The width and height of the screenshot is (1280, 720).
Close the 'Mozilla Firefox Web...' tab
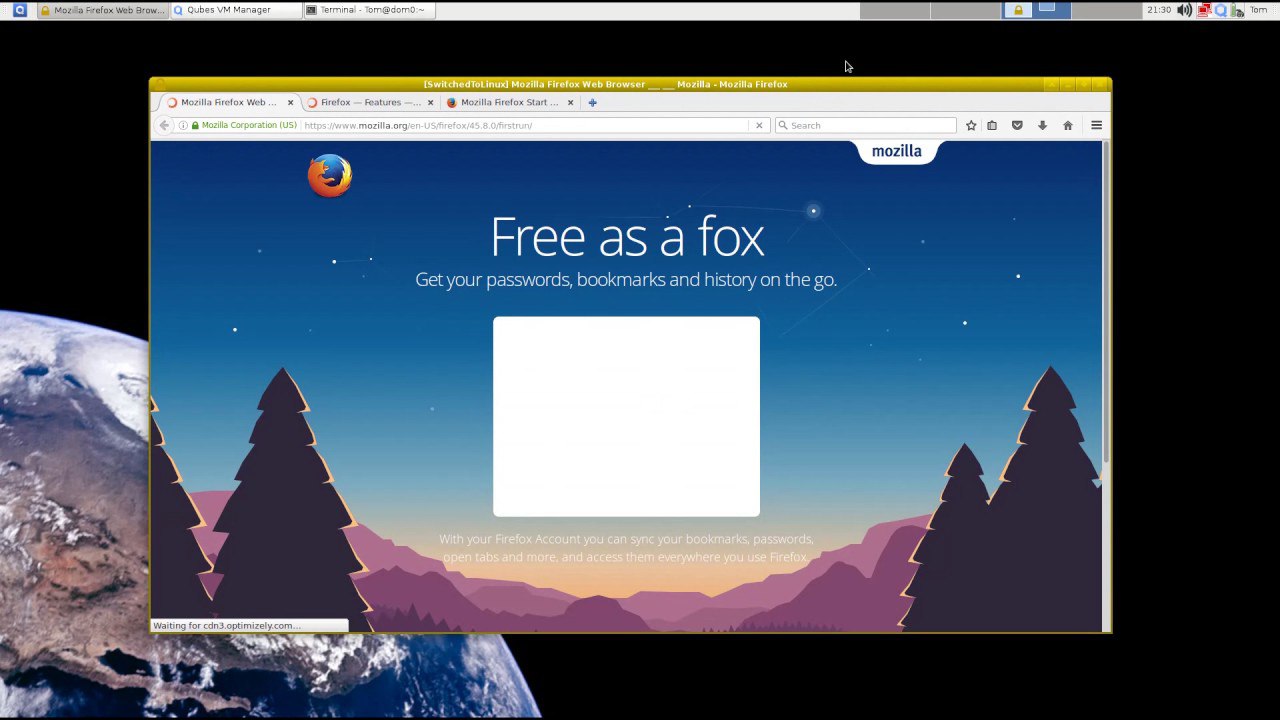291,102
